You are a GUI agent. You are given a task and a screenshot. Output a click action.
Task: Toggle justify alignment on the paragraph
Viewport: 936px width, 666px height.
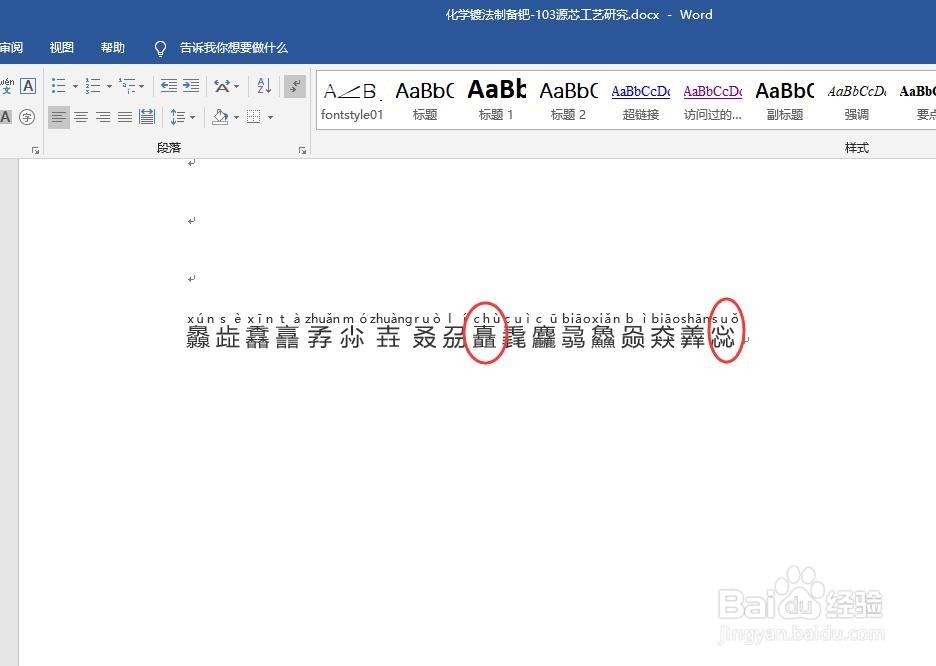click(125, 117)
